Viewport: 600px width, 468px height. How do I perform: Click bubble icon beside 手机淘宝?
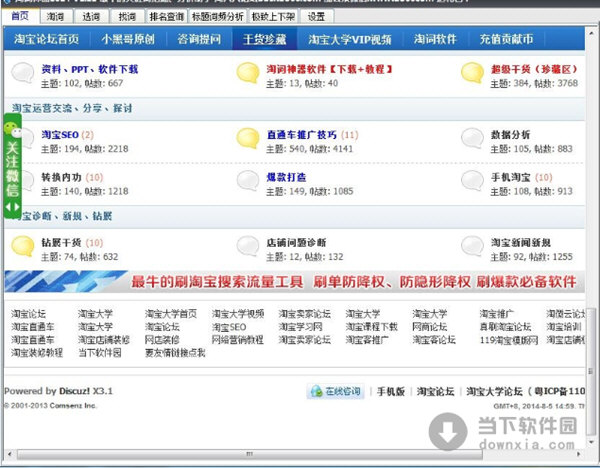[472, 181]
